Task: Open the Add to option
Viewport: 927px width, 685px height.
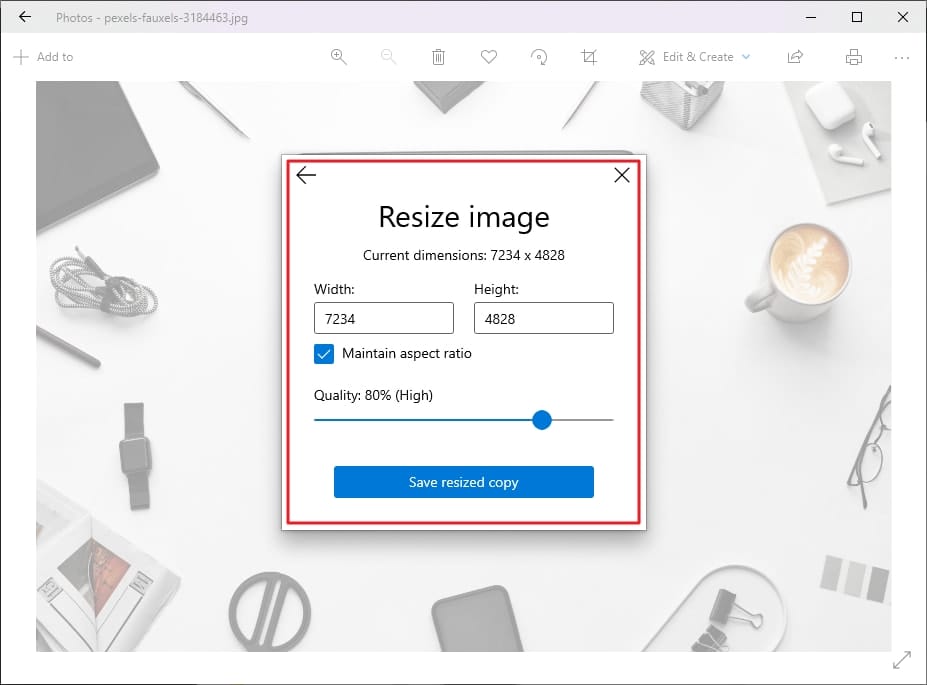Action: 43,57
